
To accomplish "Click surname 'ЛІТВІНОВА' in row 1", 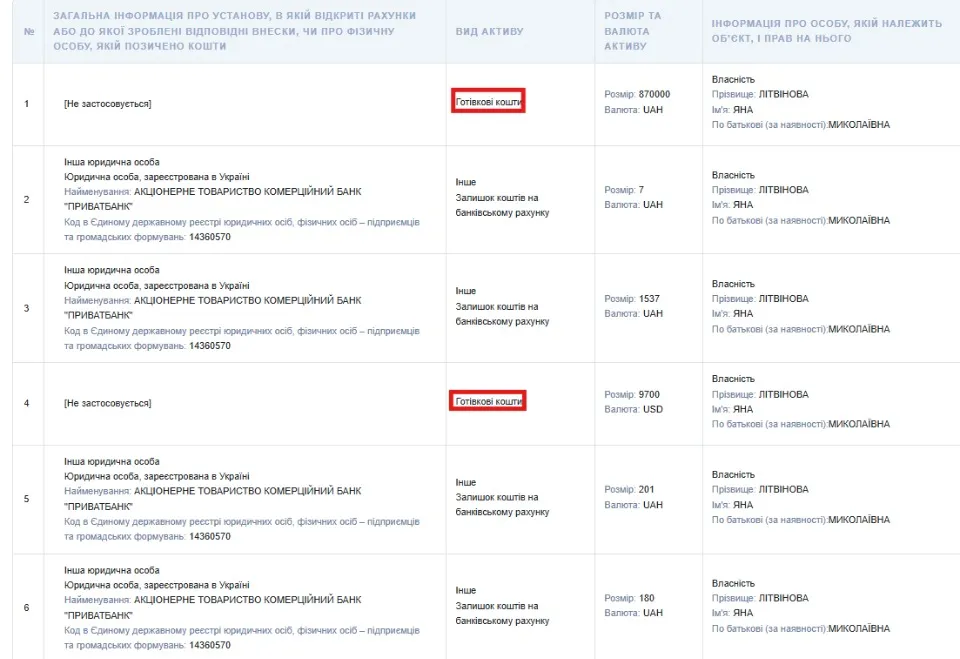I will (x=783, y=95).
